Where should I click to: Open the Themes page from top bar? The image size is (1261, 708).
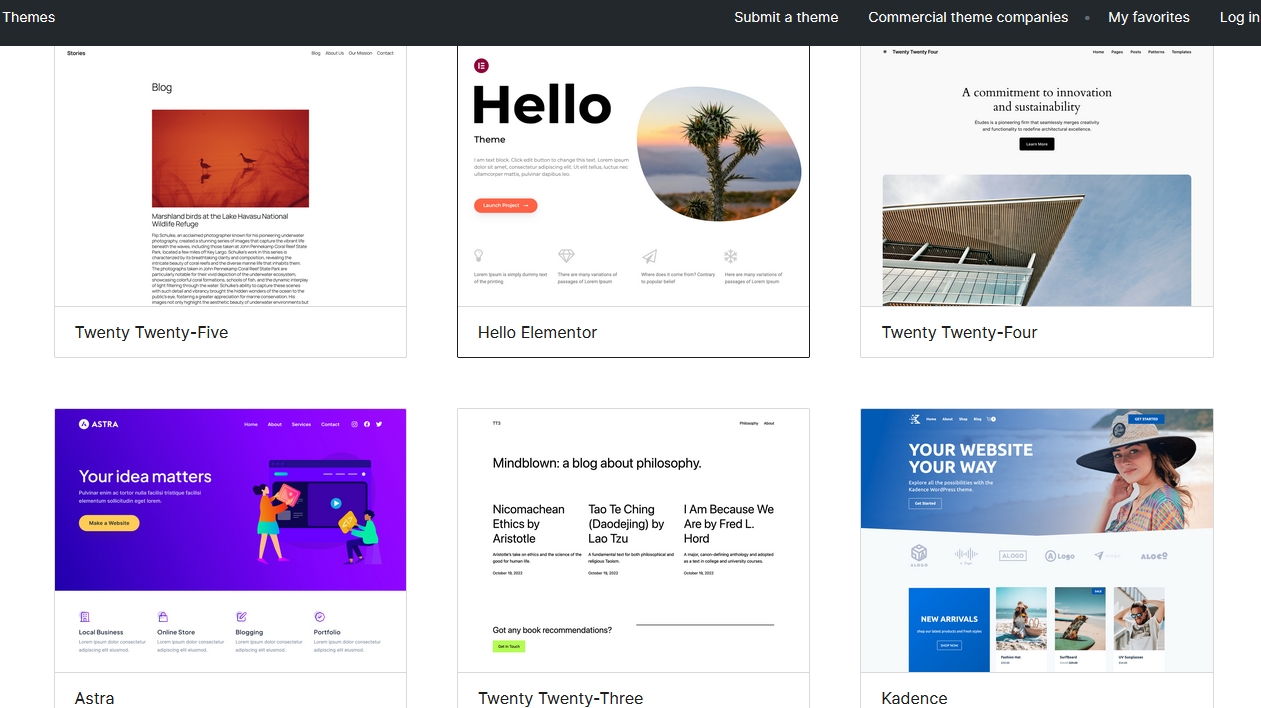pyautogui.click(x=28, y=17)
